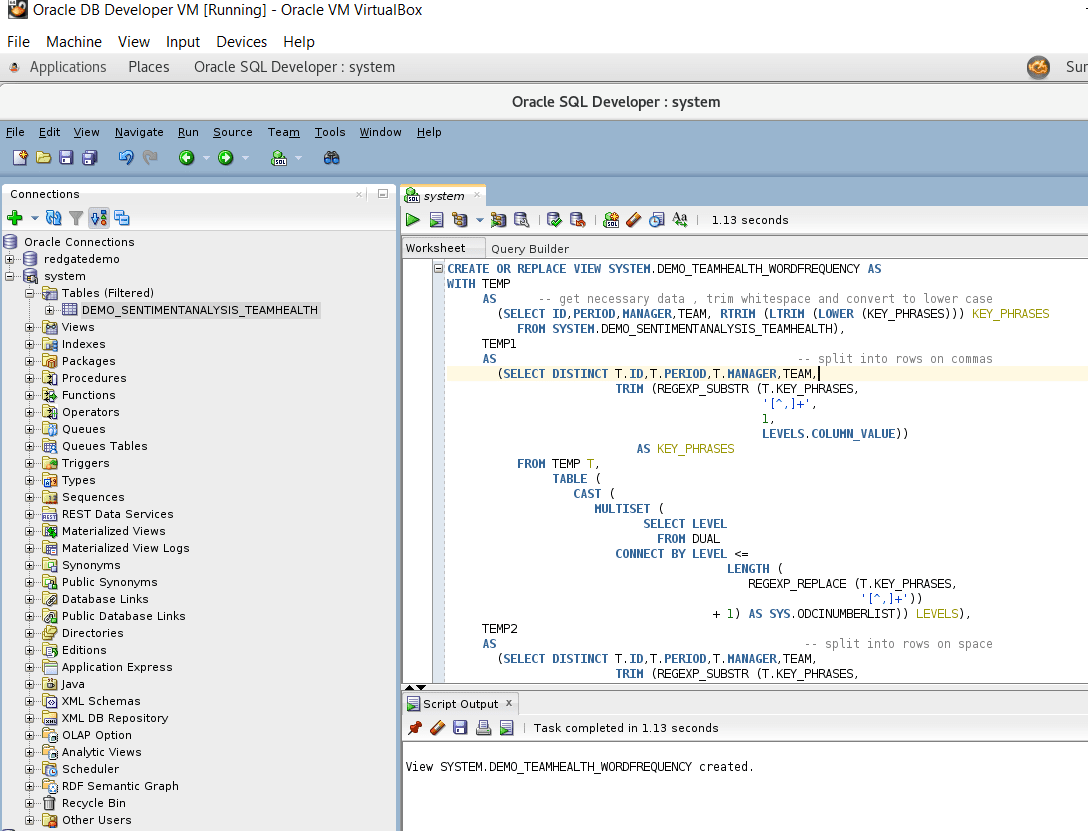This screenshot has height=831, width=1088.
Task: Minimize the Connections panel
Action: (382, 194)
